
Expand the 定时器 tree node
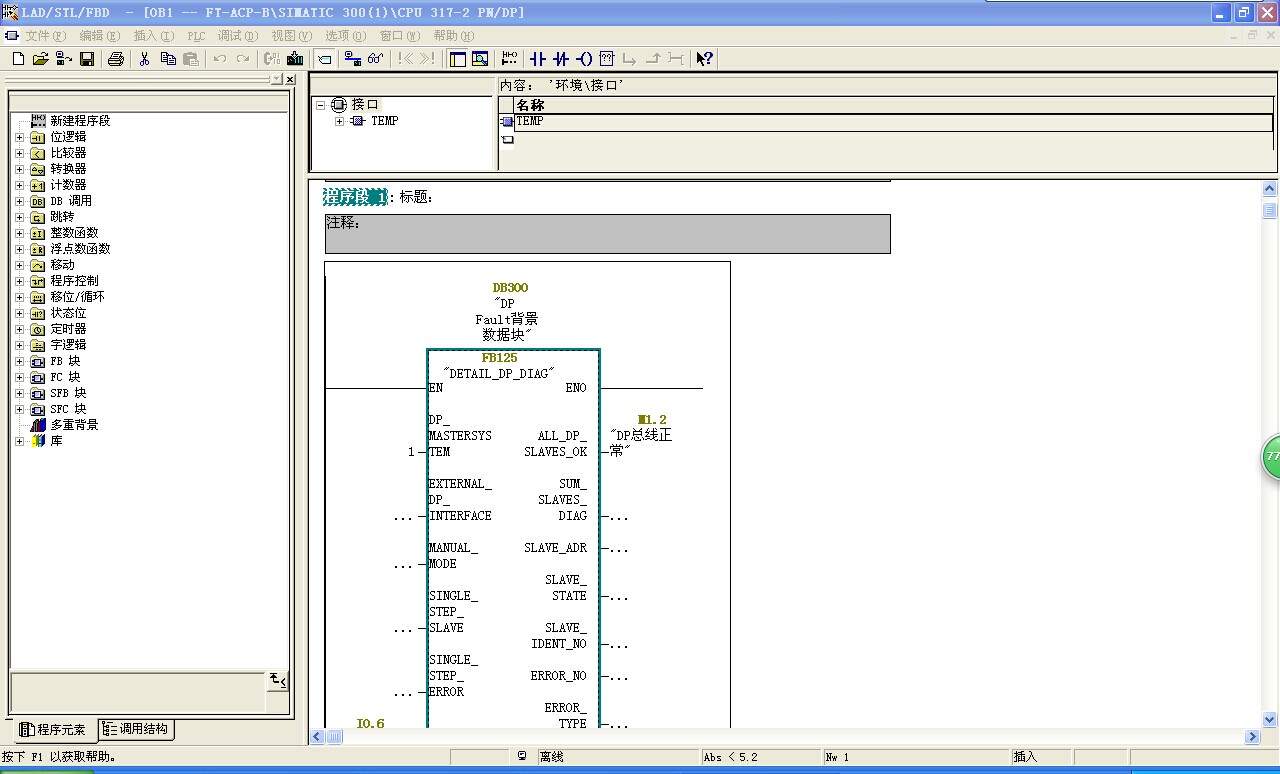(19, 329)
